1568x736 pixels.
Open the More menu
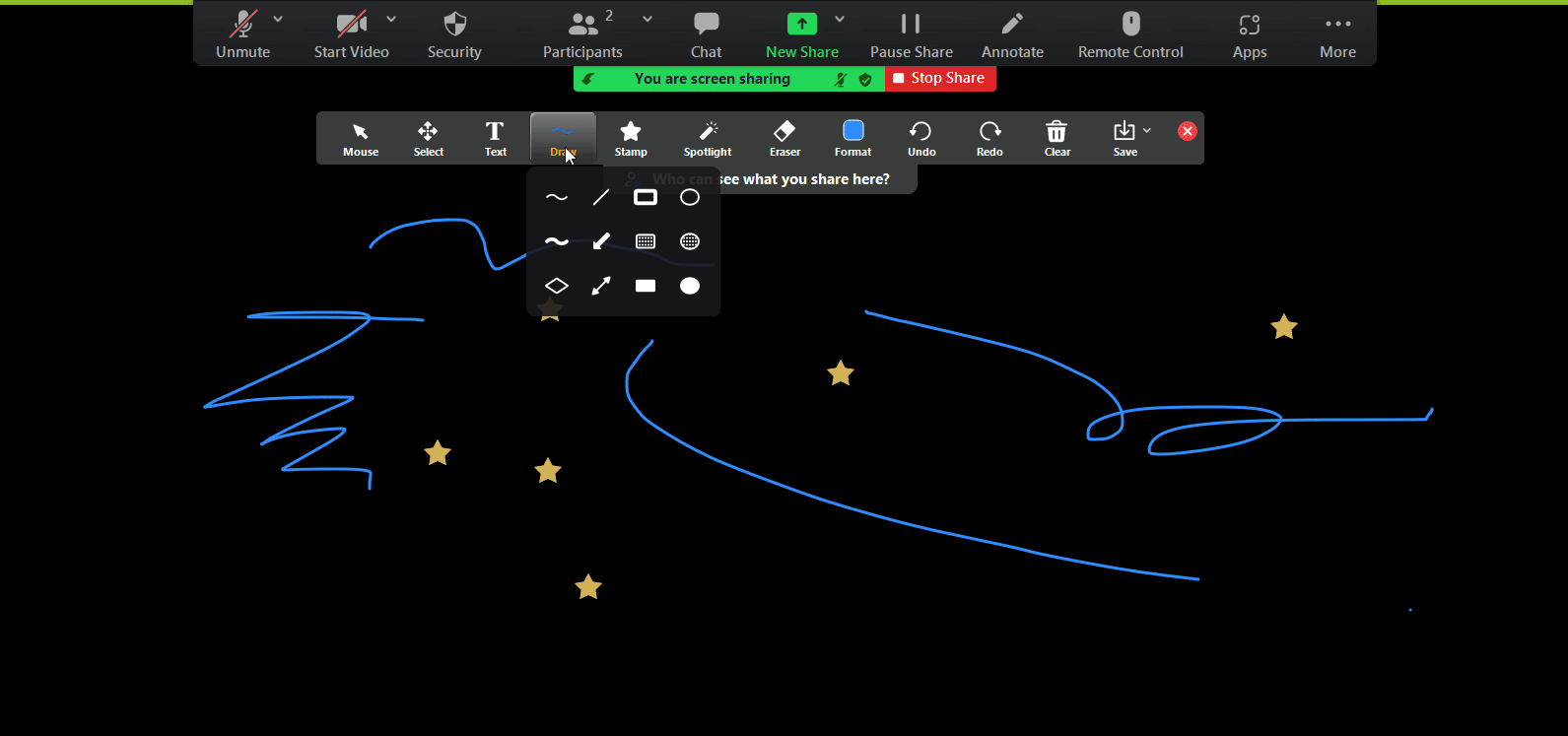pos(1337,34)
